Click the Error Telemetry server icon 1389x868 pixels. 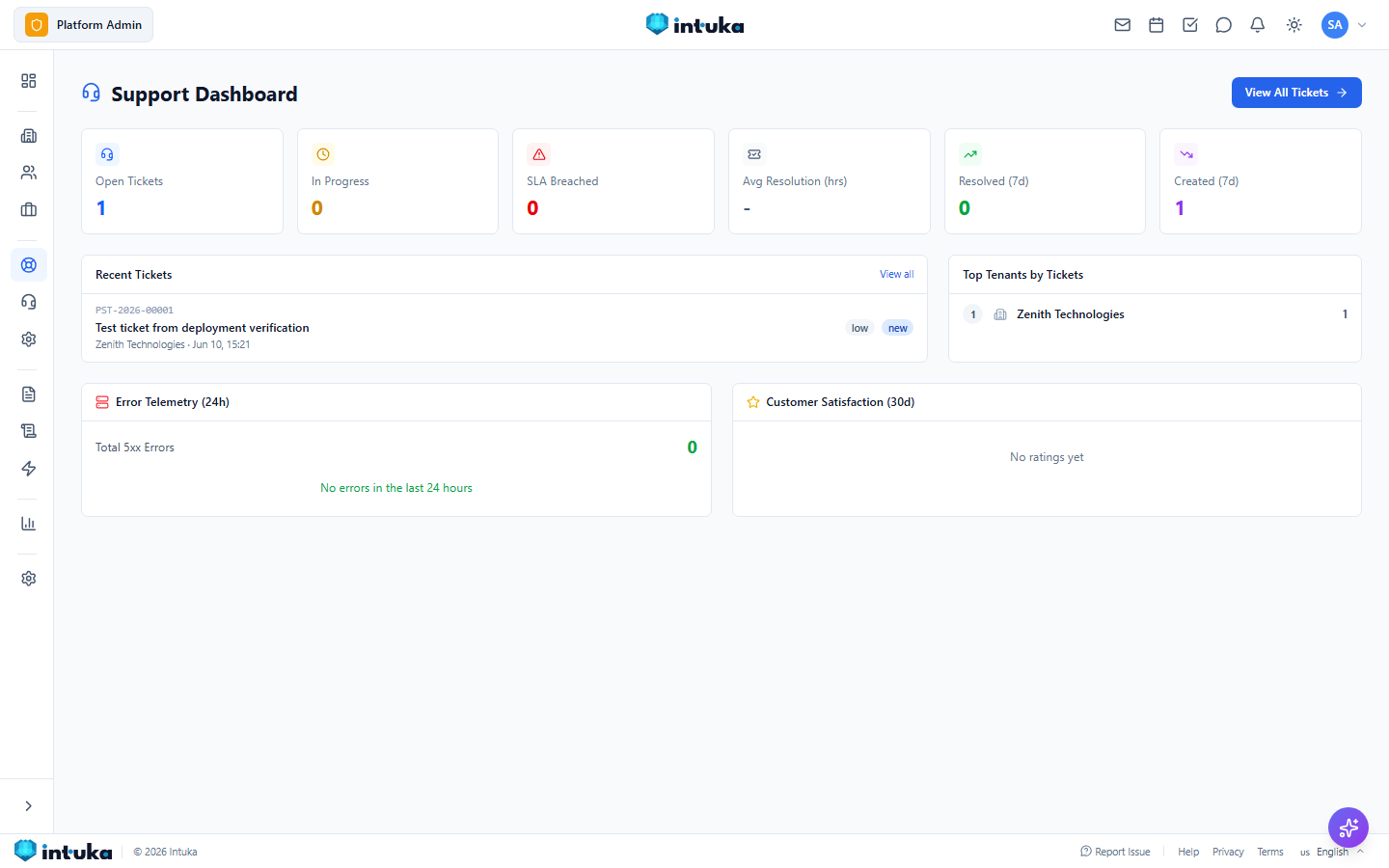tap(102, 402)
